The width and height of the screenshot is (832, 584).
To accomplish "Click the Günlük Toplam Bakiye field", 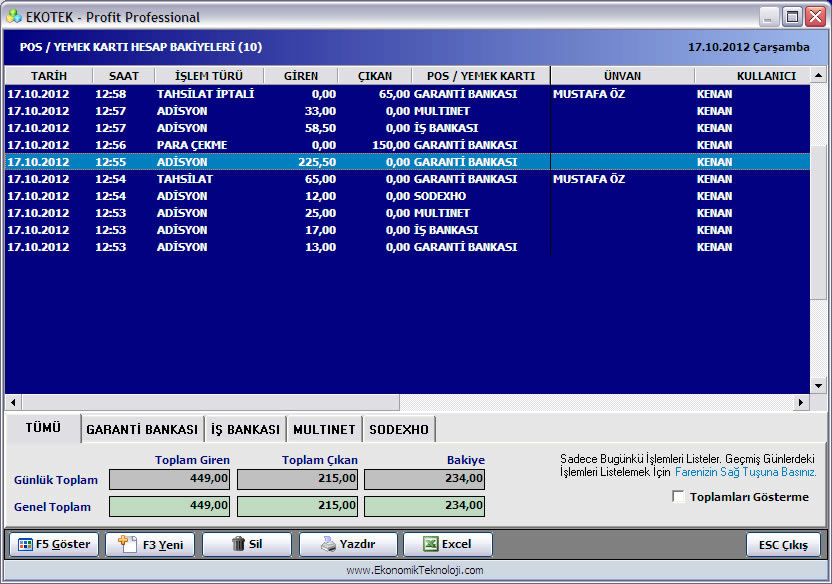I will click(x=424, y=479).
